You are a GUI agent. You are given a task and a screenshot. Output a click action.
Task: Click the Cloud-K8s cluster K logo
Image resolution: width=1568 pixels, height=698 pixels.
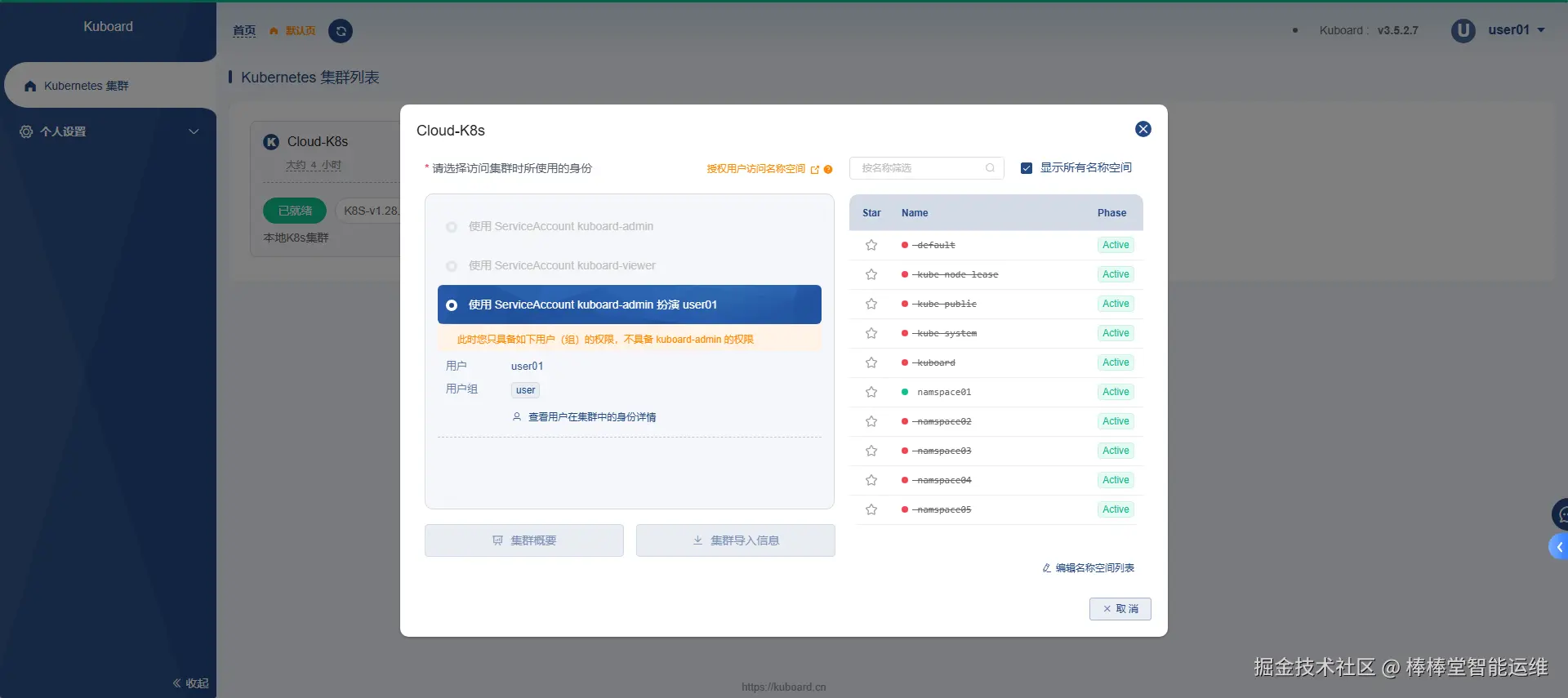click(271, 142)
